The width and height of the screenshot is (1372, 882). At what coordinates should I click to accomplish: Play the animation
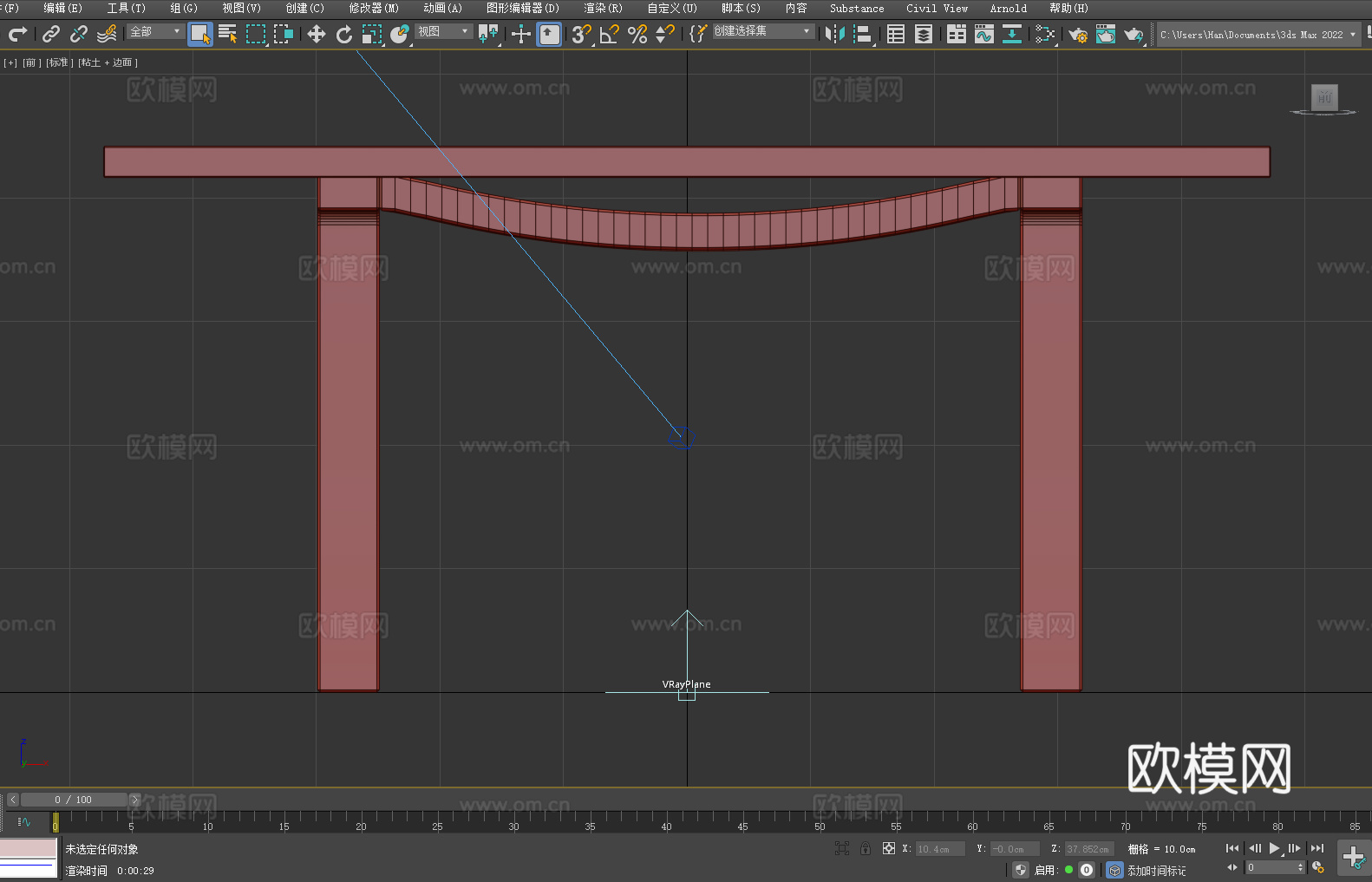[1275, 848]
